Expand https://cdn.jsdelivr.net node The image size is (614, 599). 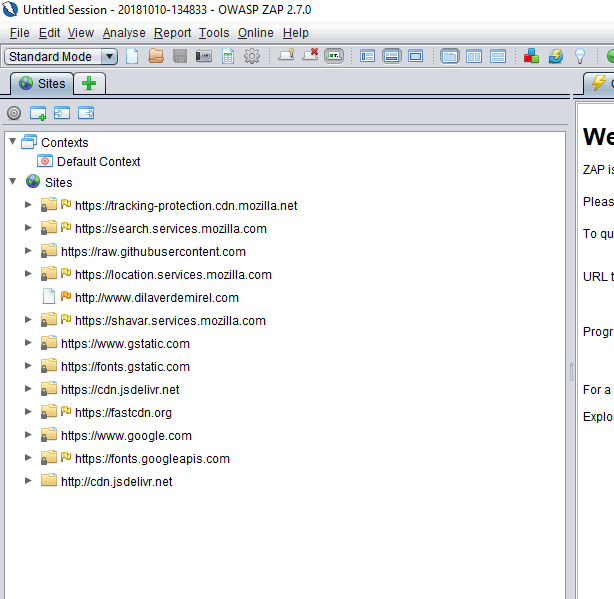28,389
